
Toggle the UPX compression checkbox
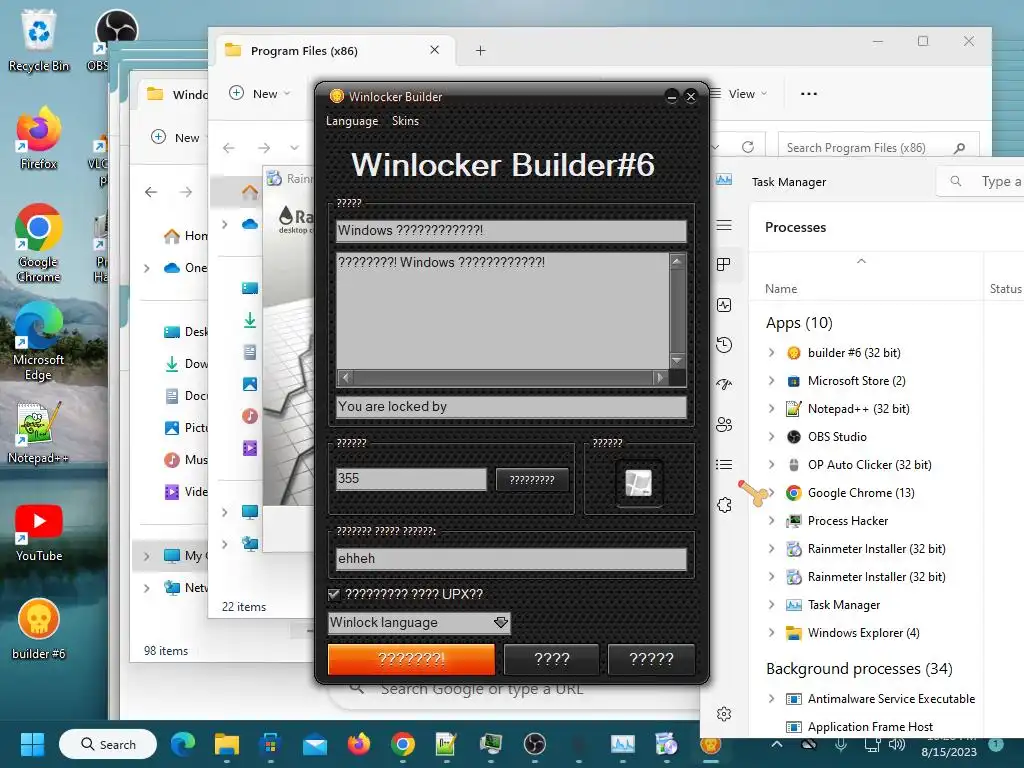click(x=334, y=594)
